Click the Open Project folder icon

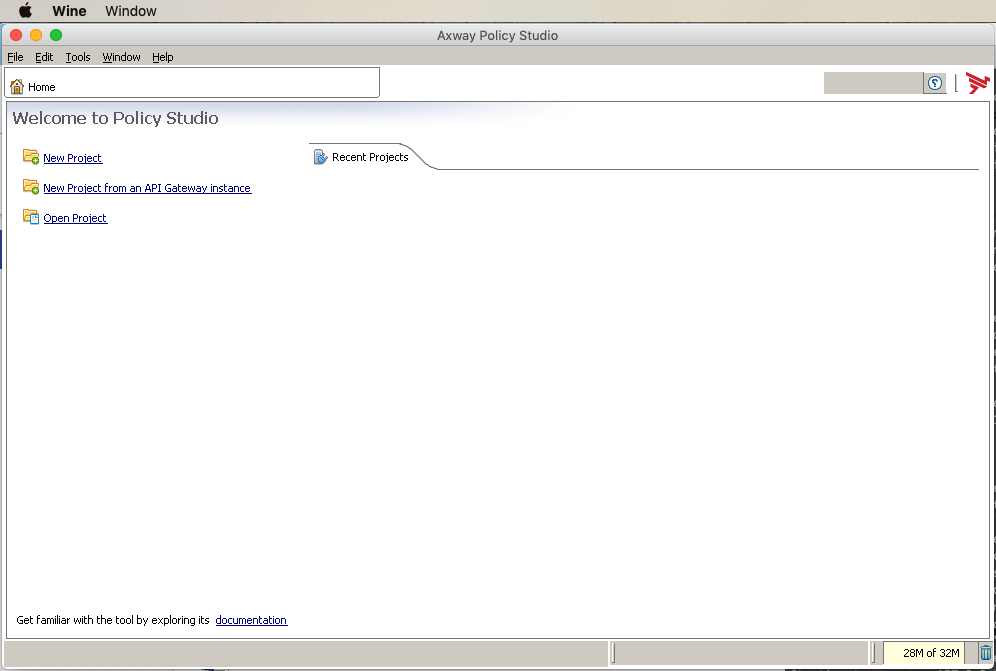[x=30, y=216]
